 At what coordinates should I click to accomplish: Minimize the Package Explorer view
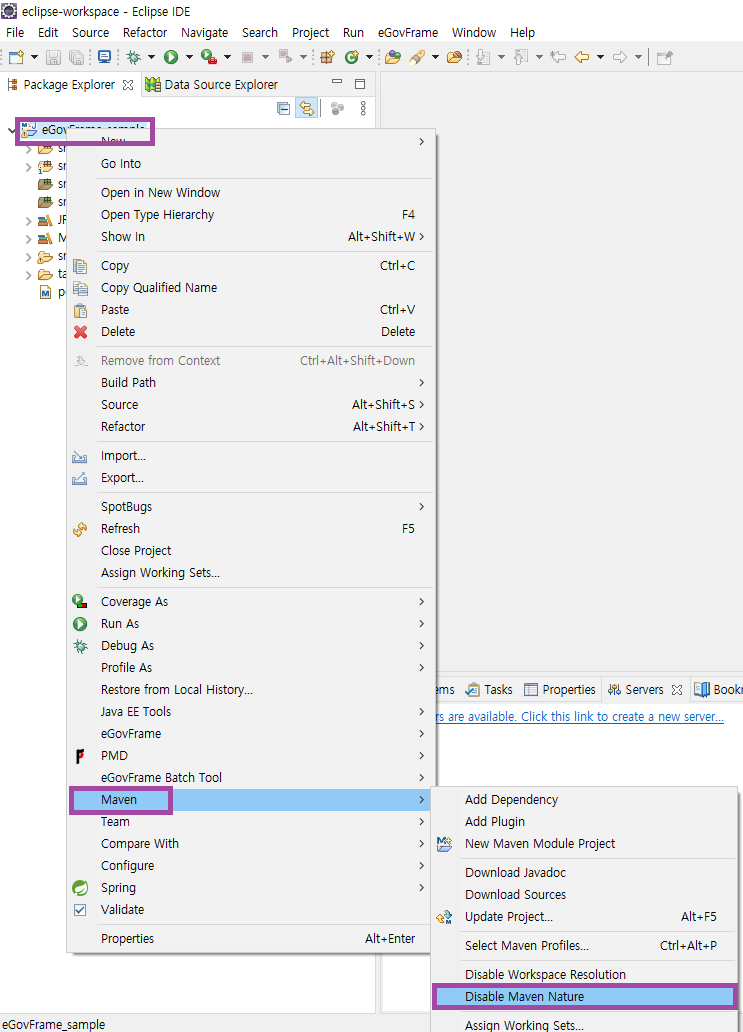[x=337, y=83]
